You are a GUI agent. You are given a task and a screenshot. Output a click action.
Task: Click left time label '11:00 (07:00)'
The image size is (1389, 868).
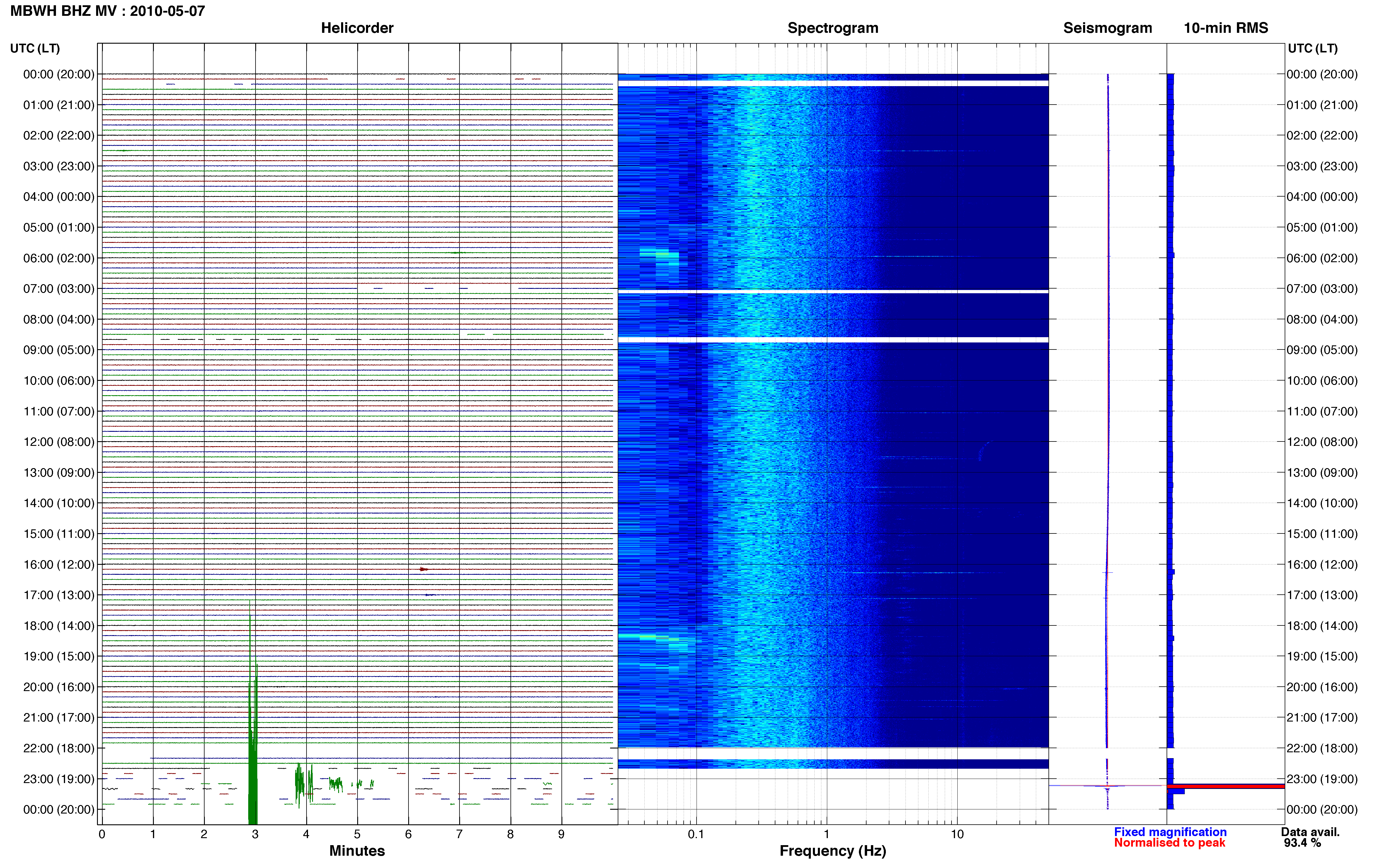point(59,412)
